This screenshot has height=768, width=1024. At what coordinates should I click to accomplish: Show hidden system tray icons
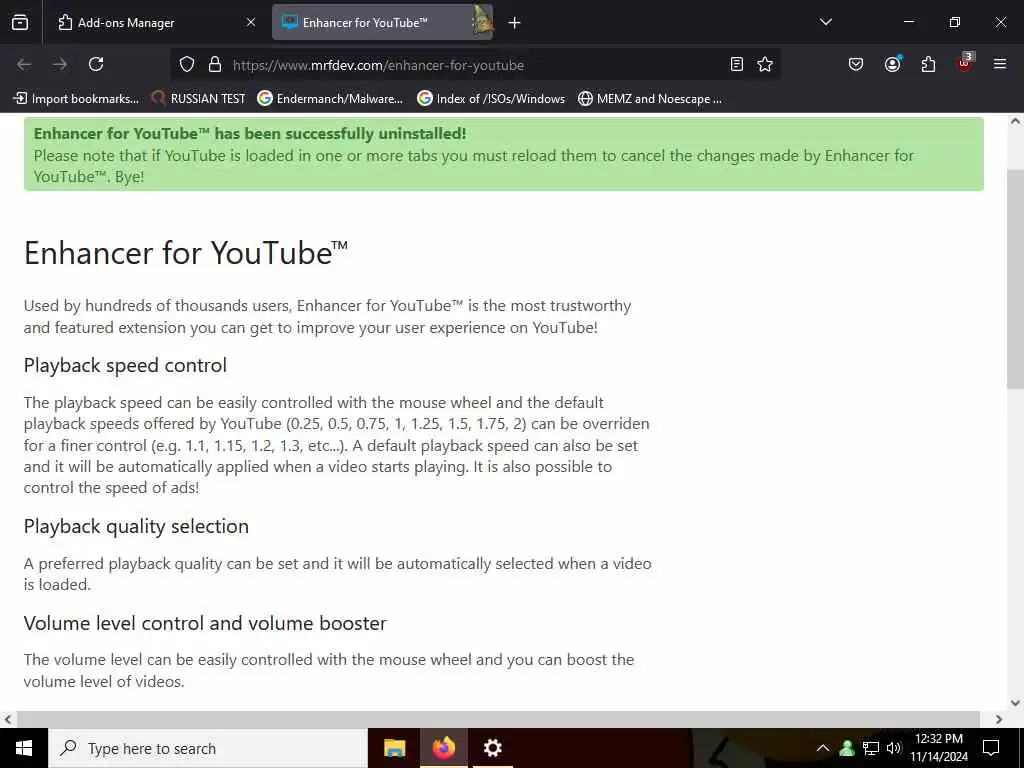point(823,748)
